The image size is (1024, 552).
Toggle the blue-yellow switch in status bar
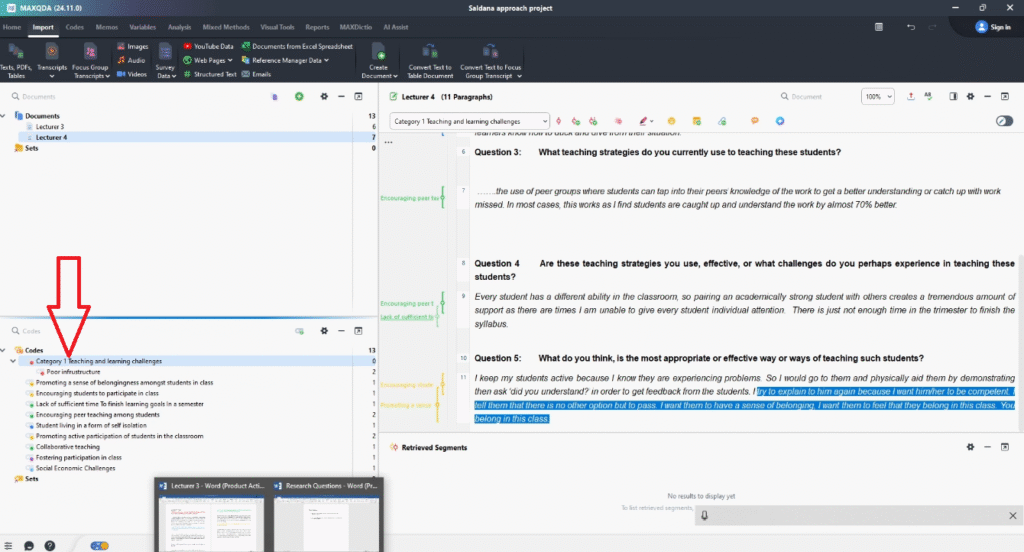99,545
